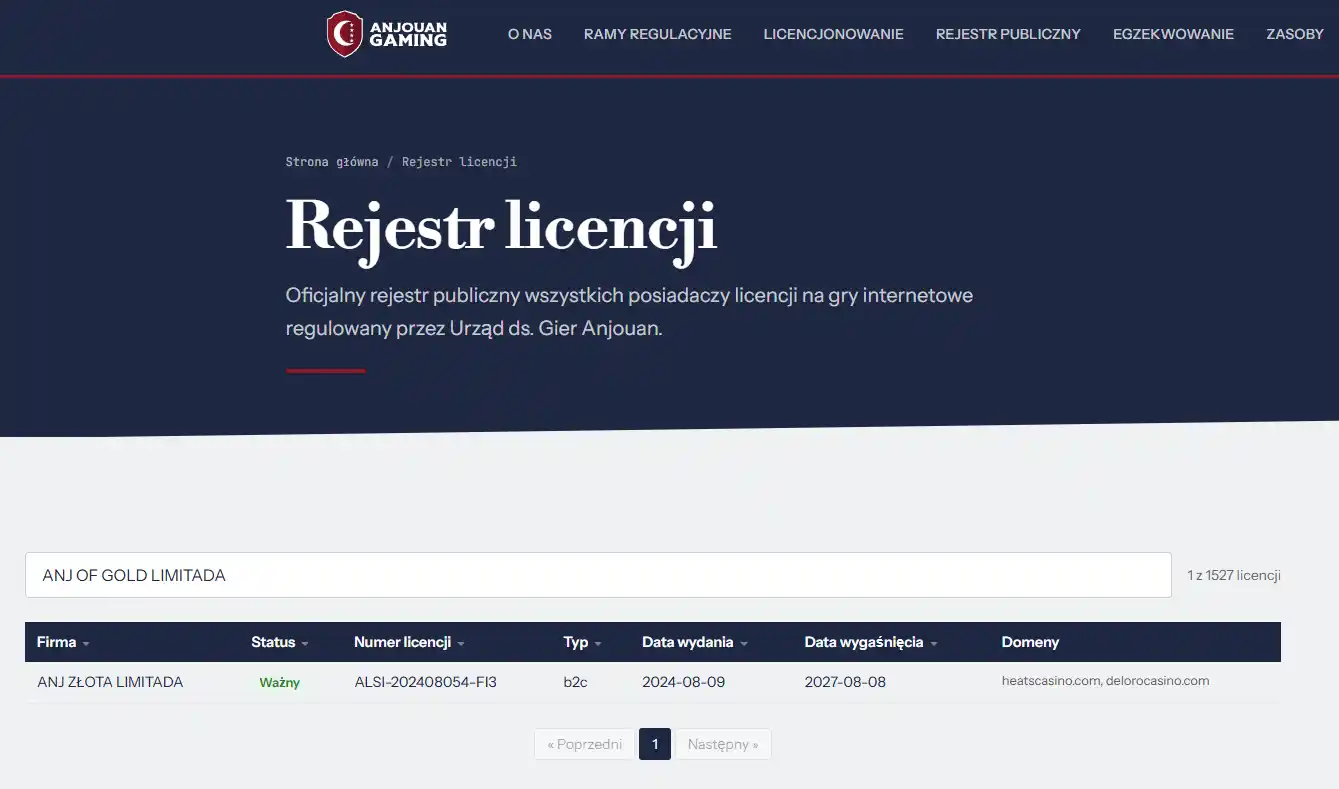Click license number ALSI-202408054-FI3

(x=426, y=682)
